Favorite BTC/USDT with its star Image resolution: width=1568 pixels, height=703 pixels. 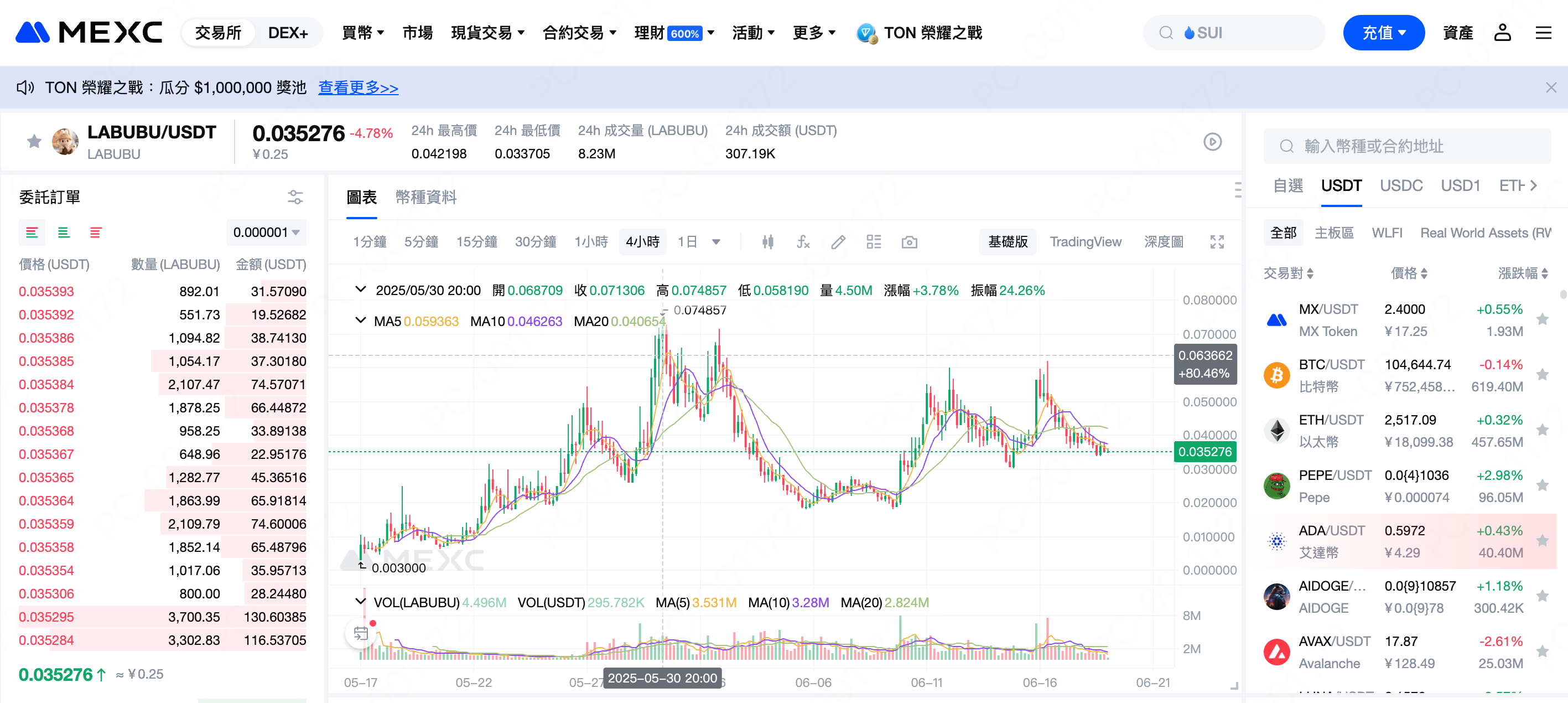1543,375
